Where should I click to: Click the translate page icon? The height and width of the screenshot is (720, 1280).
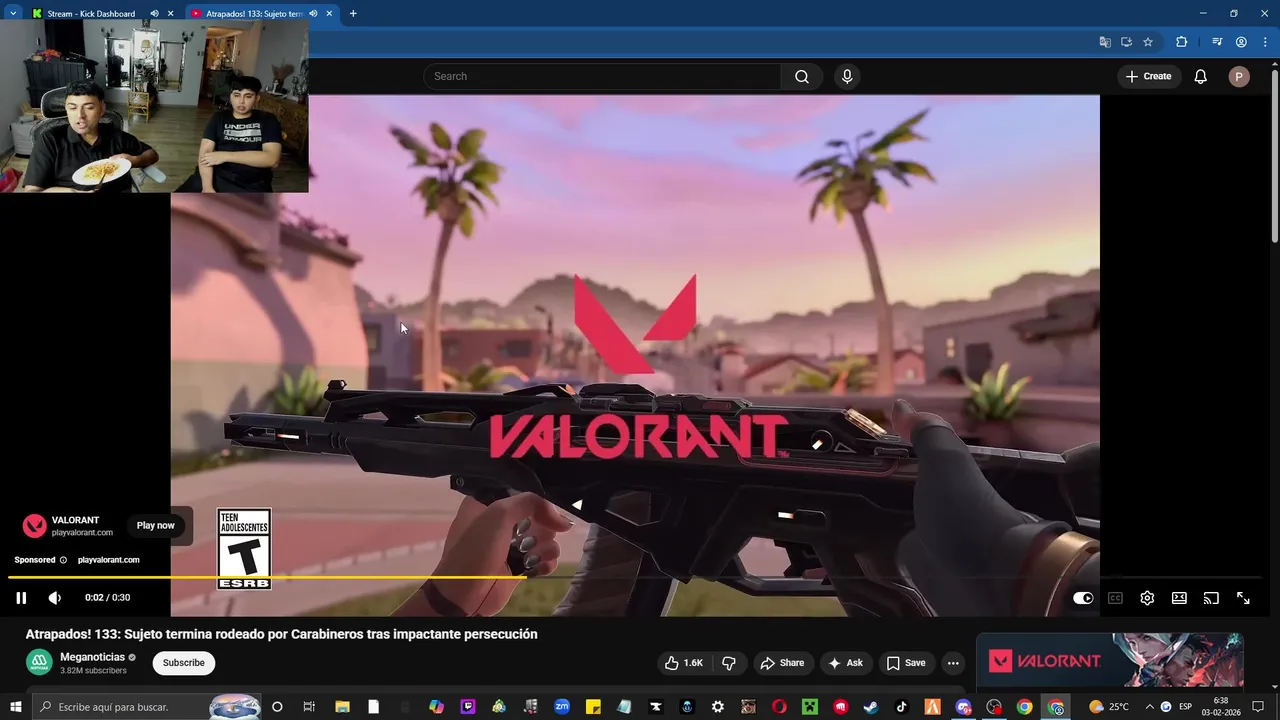point(1105,42)
